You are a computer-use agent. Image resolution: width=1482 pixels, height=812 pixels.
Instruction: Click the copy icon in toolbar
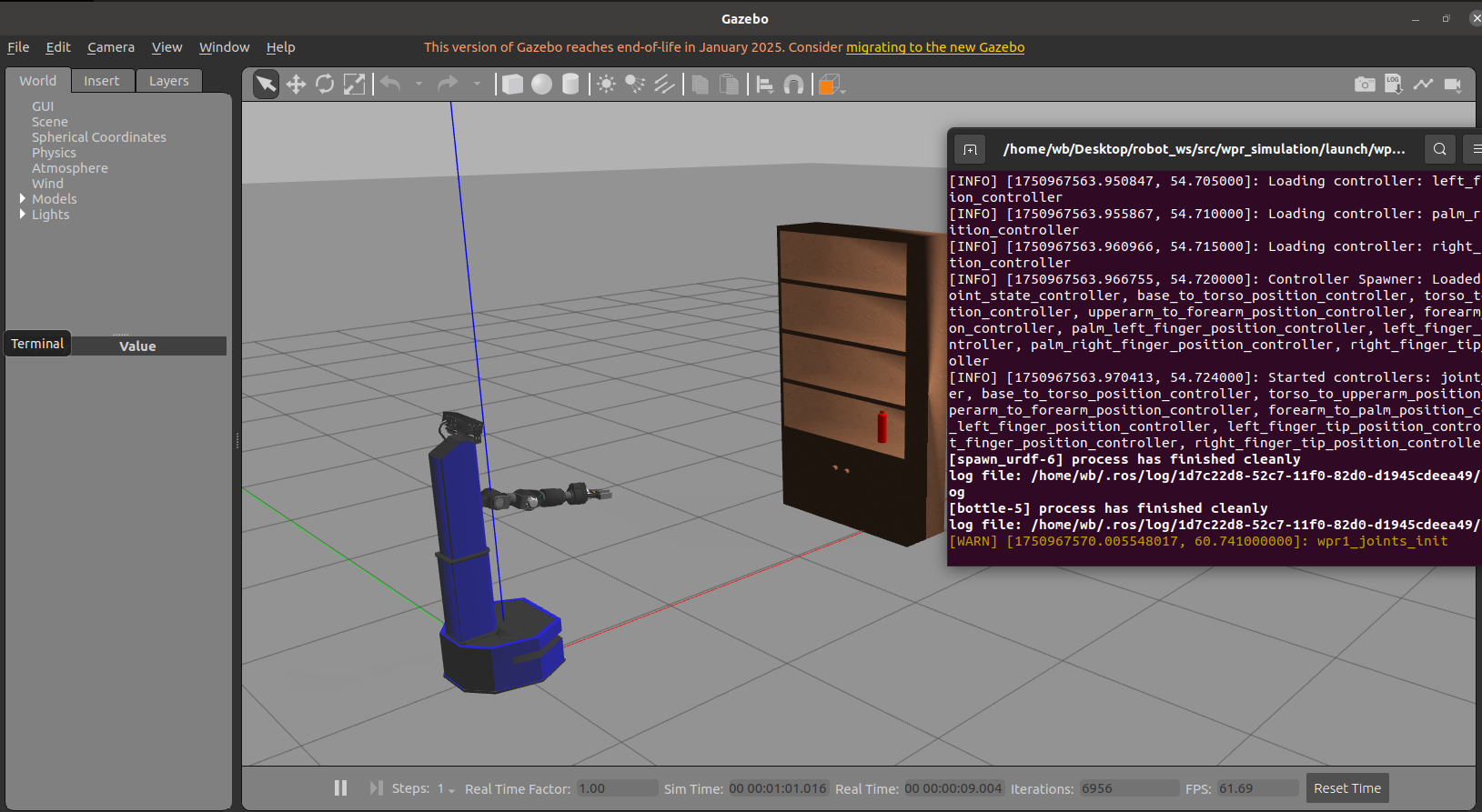point(700,85)
